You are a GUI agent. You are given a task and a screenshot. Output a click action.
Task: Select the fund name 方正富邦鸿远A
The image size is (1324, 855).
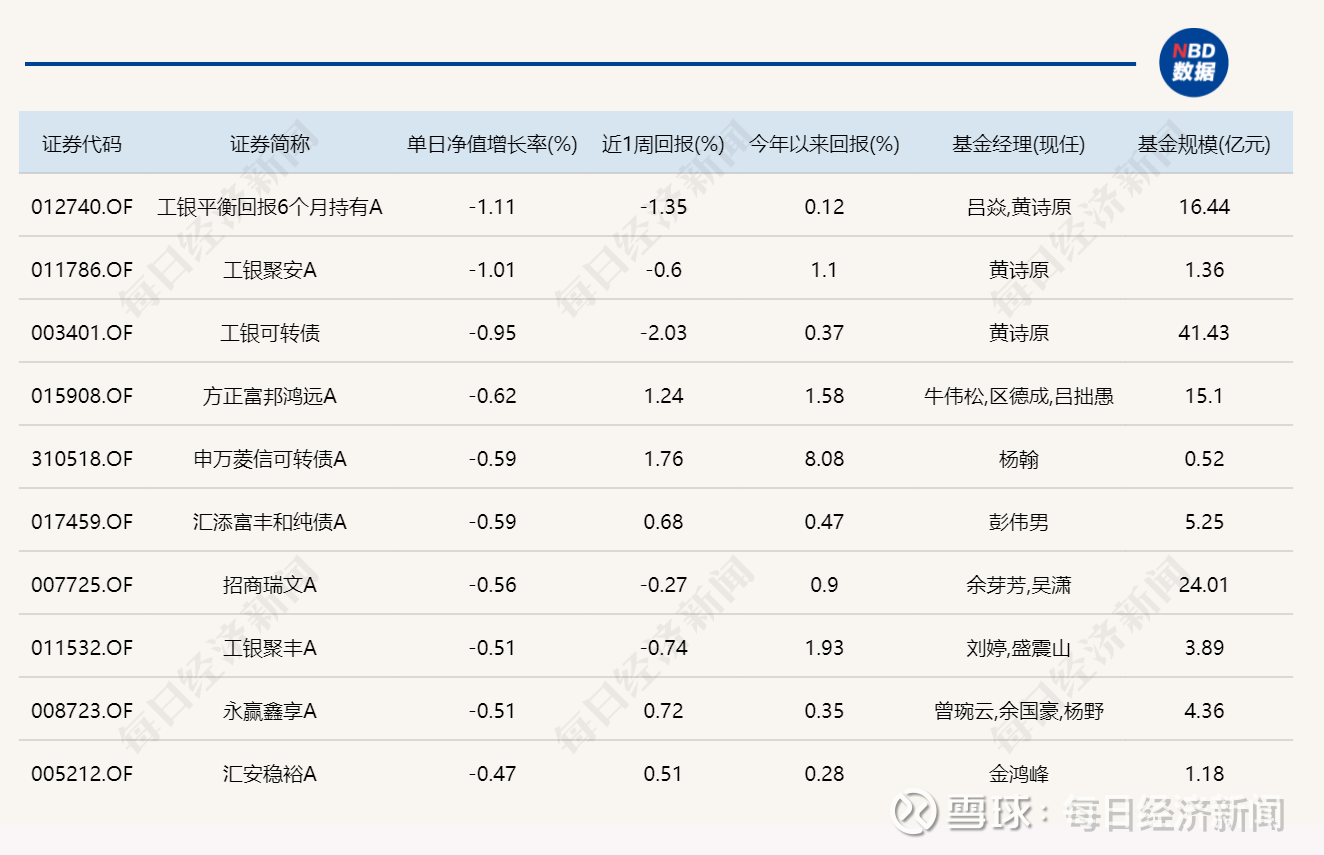point(270,396)
